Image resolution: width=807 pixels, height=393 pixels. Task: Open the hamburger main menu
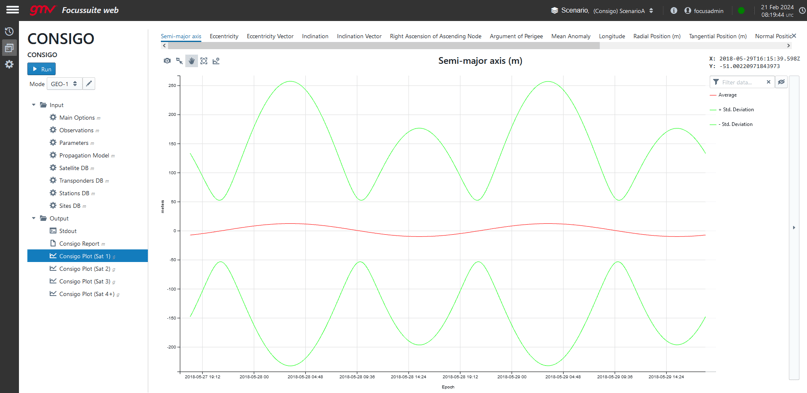pos(12,10)
